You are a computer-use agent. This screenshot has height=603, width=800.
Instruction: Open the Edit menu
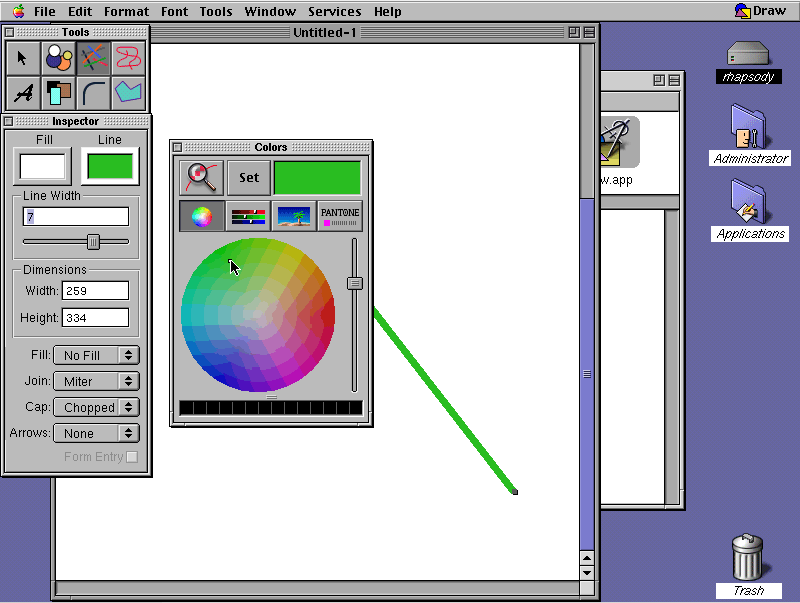(80, 11)
